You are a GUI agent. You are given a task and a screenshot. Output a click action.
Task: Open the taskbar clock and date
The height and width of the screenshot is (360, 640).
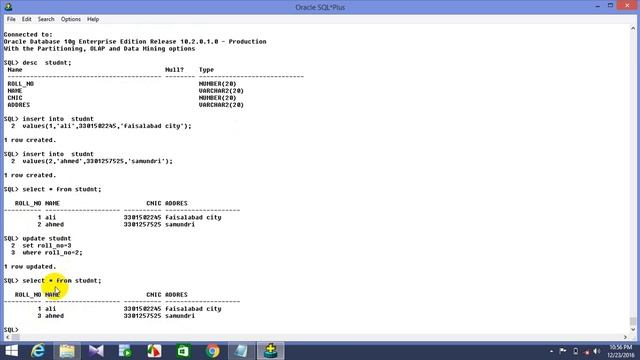(620, 351)
